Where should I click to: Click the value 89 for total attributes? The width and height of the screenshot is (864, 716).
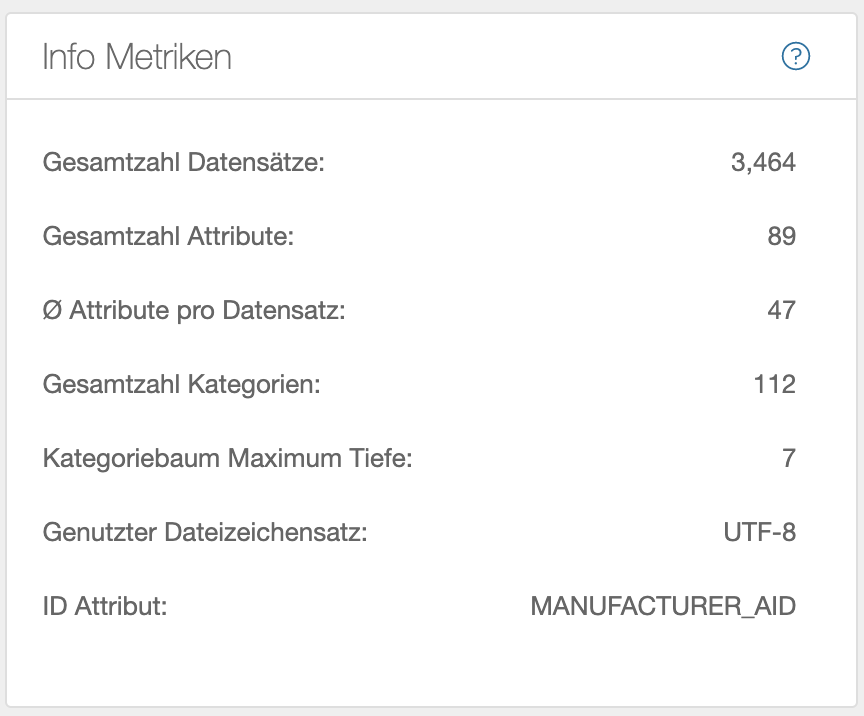[x=781, y=236]
